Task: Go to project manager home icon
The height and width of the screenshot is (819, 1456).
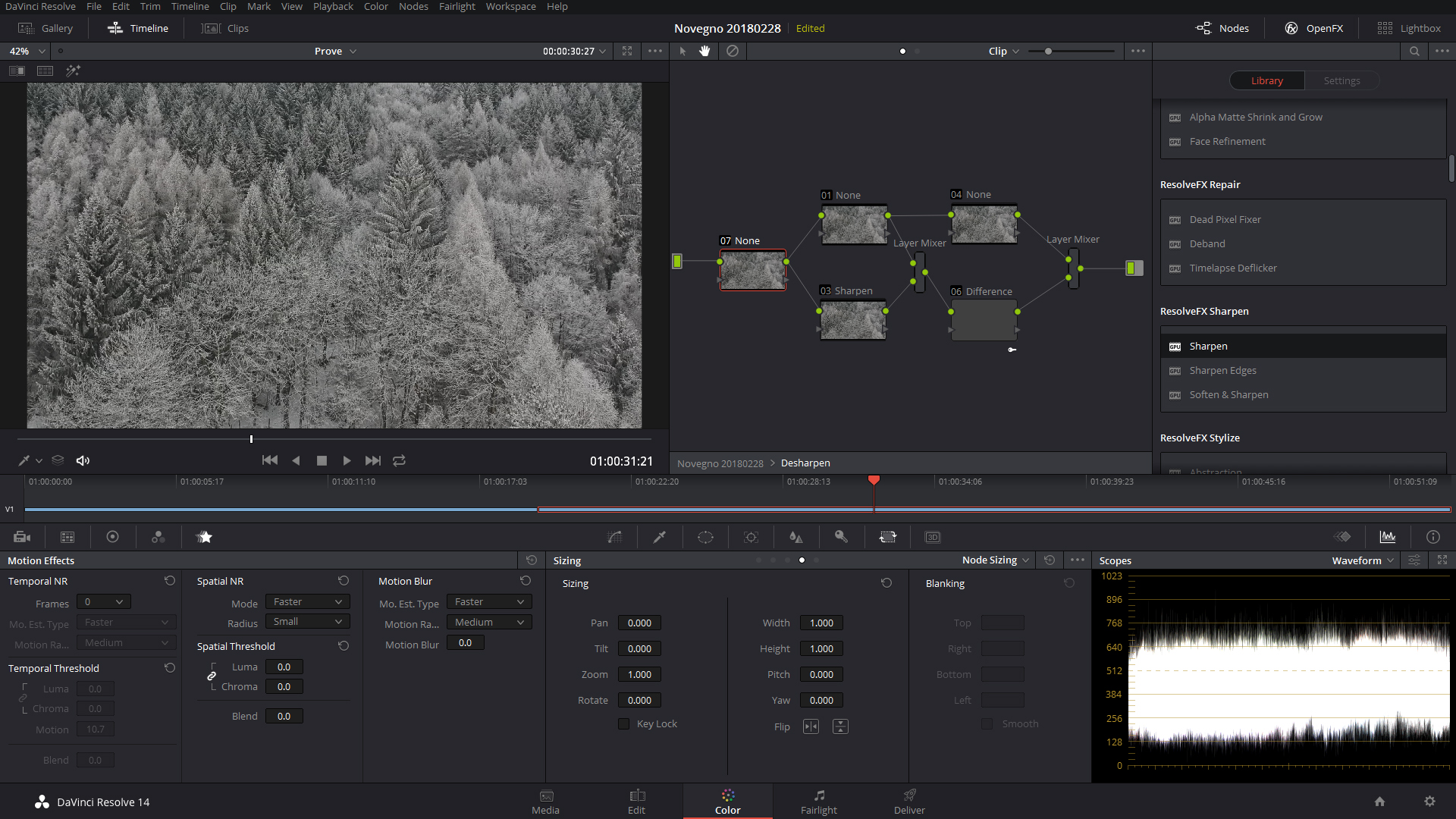Action: click(1379, 802)
